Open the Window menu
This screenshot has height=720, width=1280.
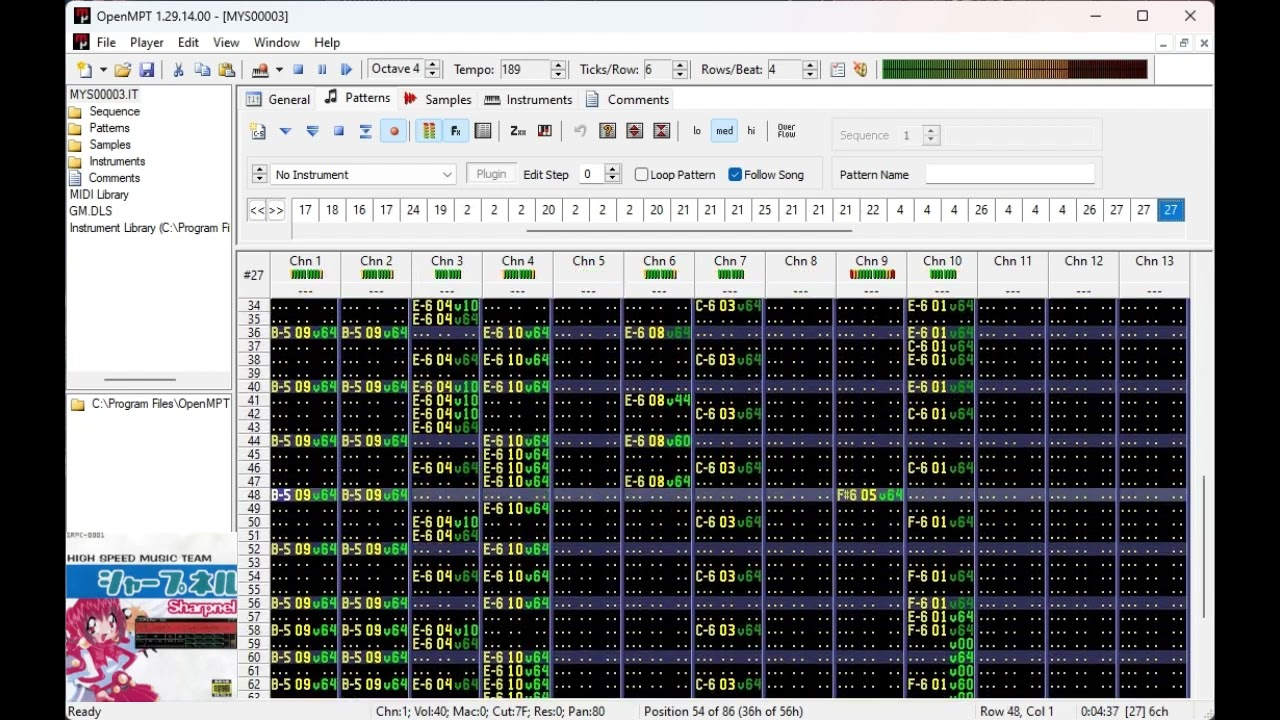click(277, 43)
